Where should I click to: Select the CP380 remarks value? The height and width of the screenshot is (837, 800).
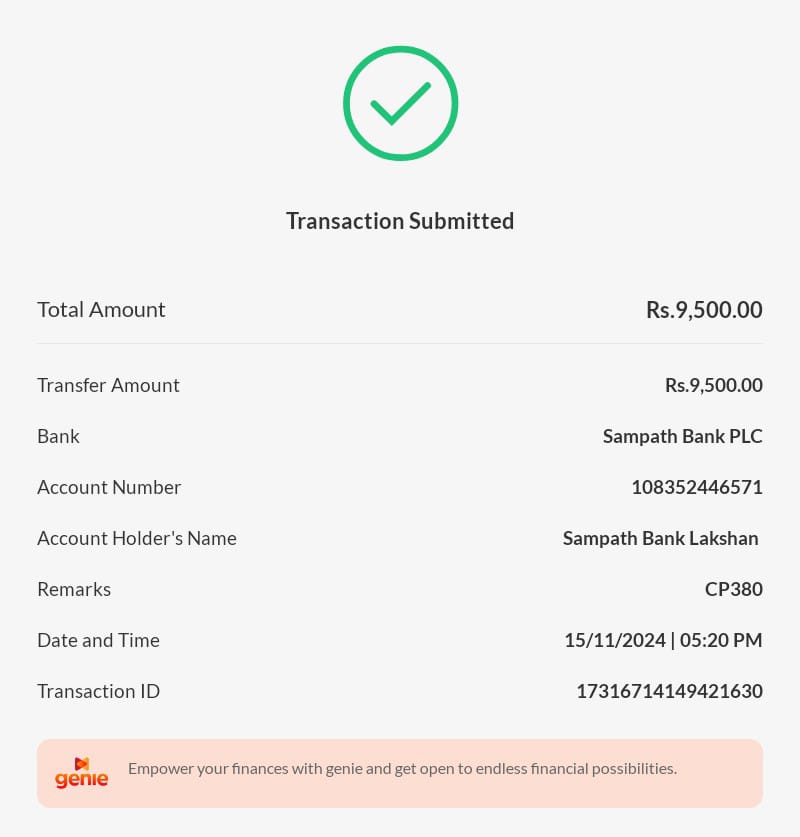(x=733, y=590)
